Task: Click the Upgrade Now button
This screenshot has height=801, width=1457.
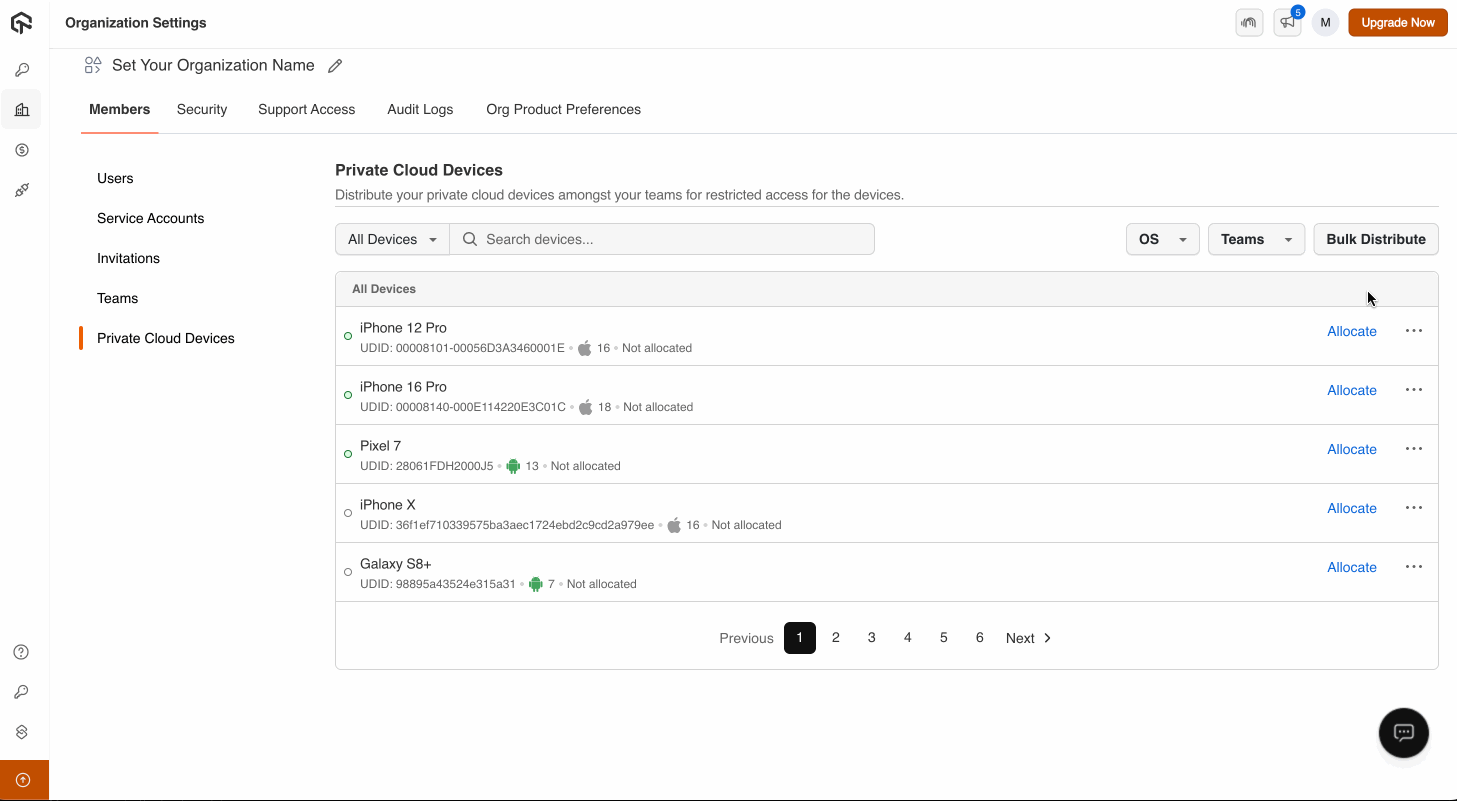Action: [1397, 22]
